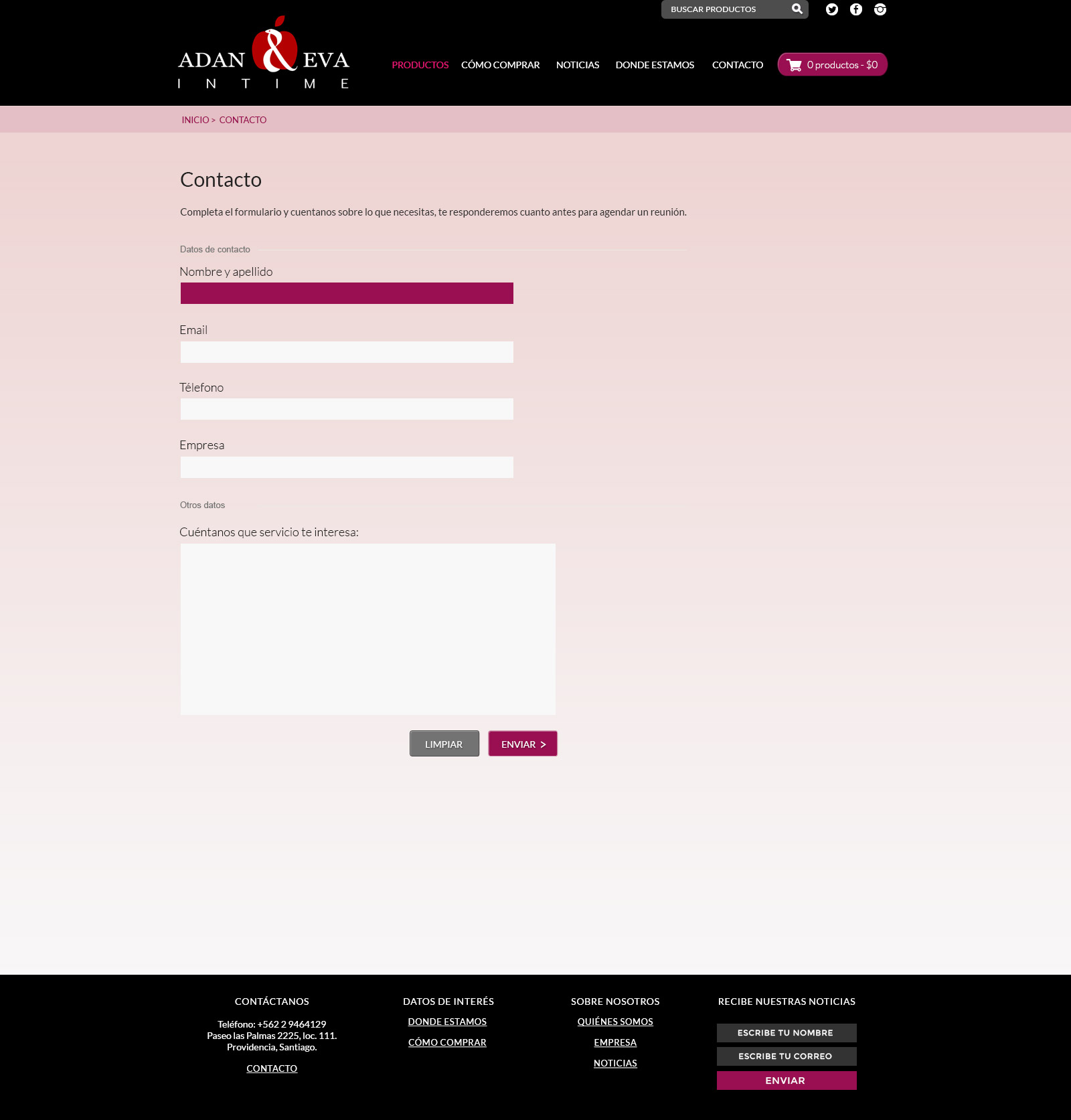The width and height of the screenshot is (1071, 1120).
Task: Open the Instagram social icon
Action: (880, 9)
